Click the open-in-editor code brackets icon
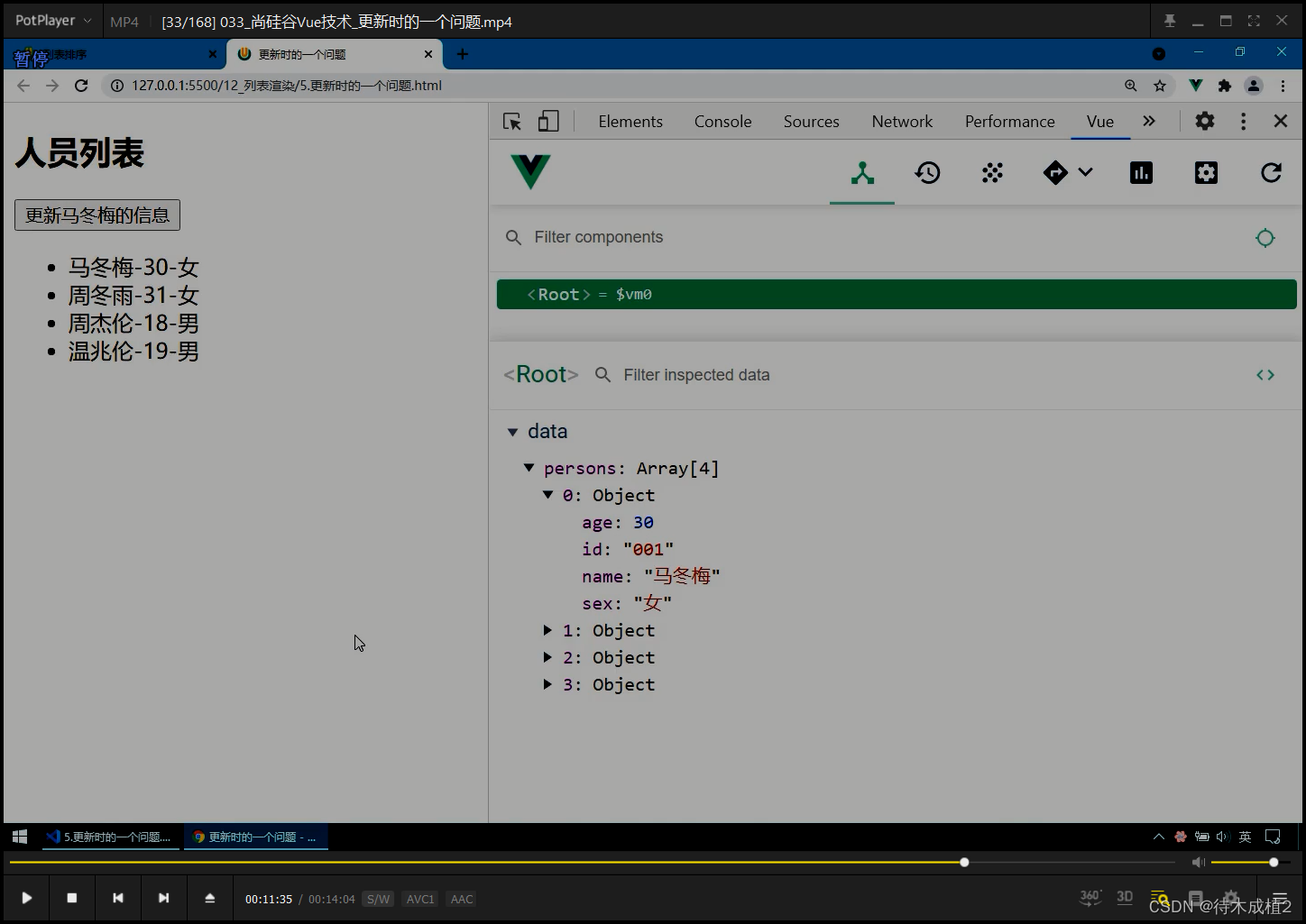The width and height of the screenshot is (1306, 924). (1265, 375)
